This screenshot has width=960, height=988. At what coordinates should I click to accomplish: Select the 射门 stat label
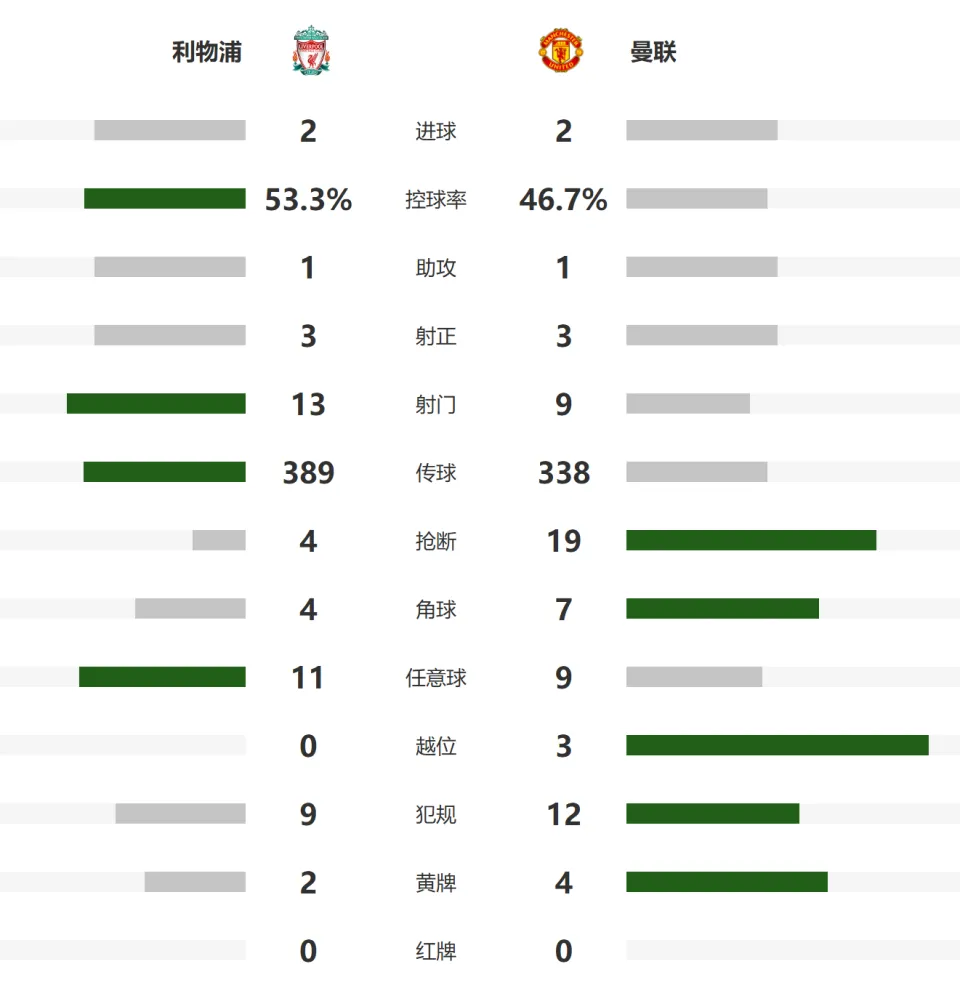tap(436, 405)
